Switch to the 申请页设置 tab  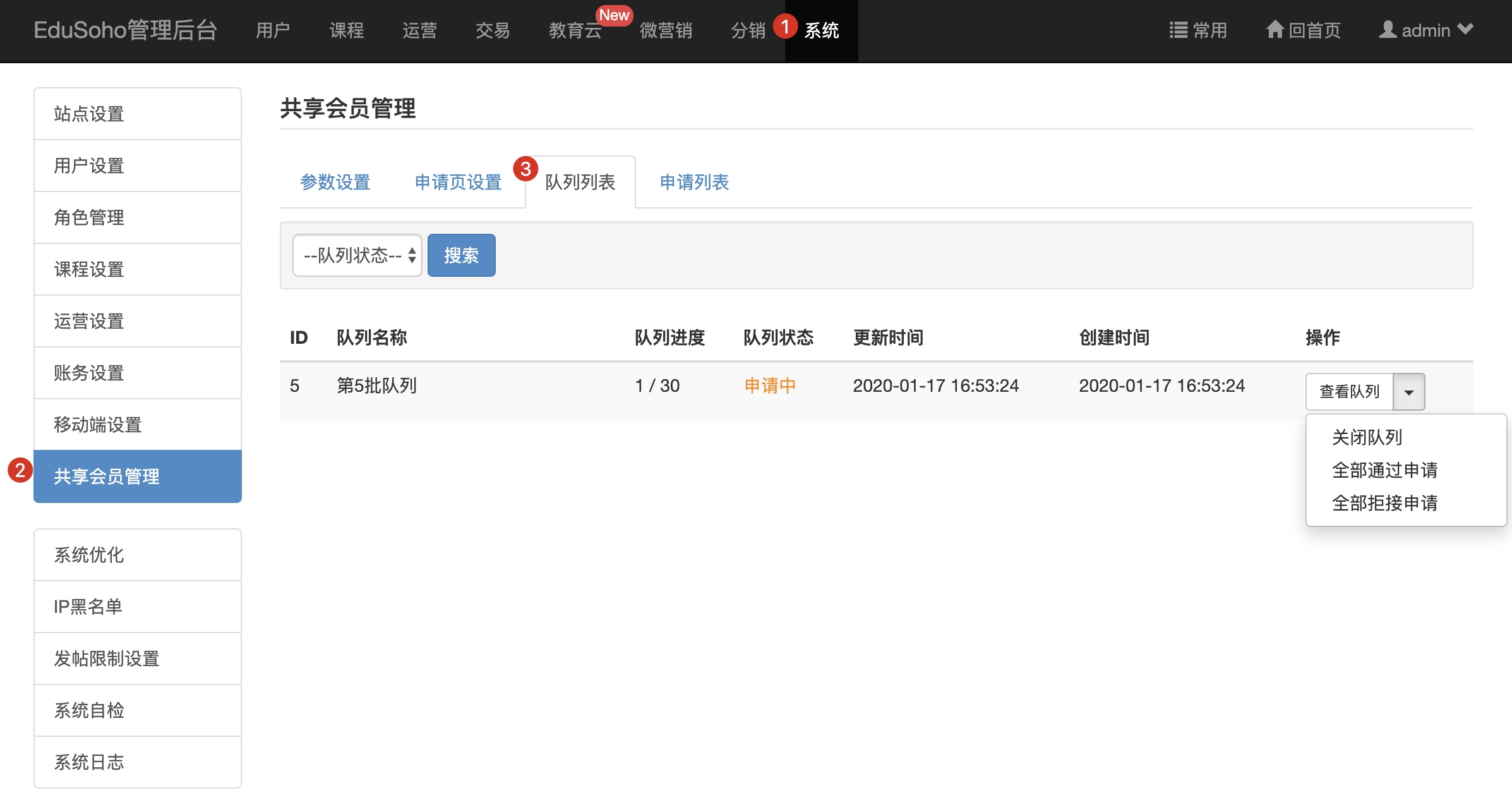pyautogui.click(x=458, y=183)
